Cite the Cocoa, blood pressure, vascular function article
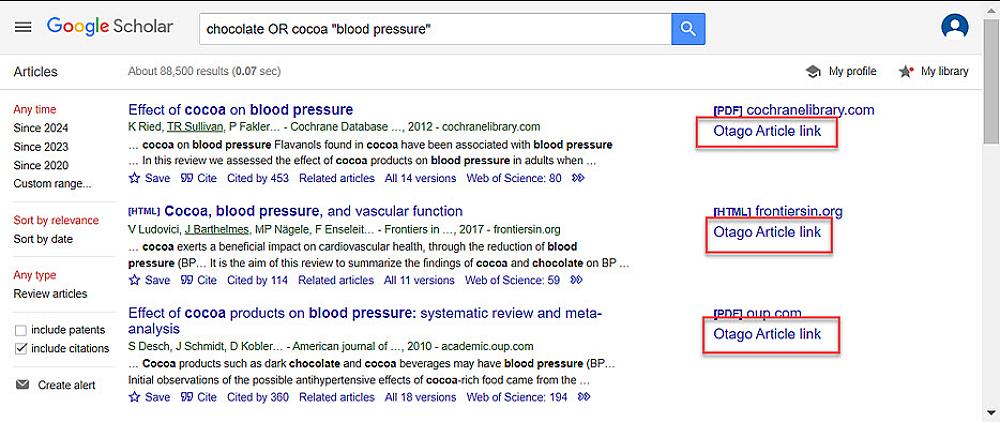The image size is (1000, 422). click(x=198, y=281)
